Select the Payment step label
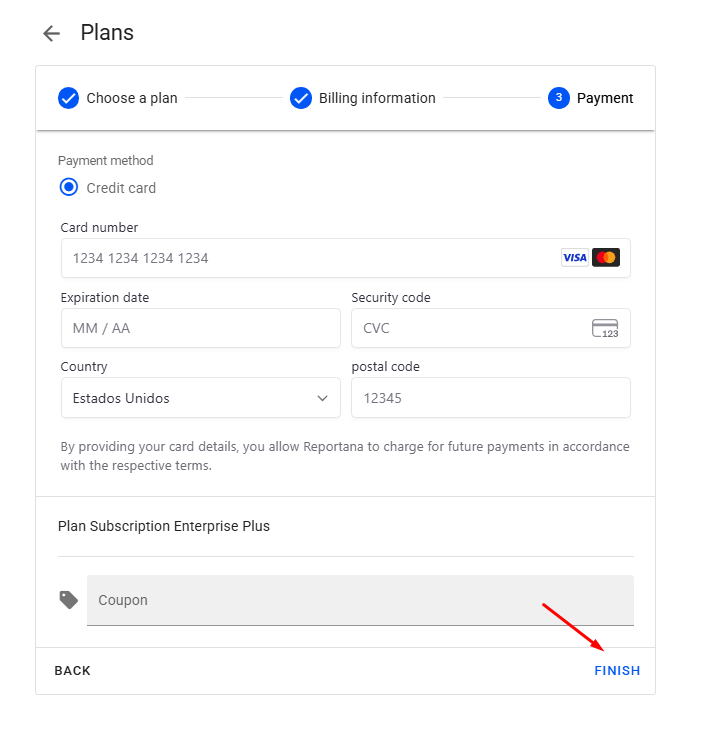This screenshot has width=724, height=746. coord(605,98)
